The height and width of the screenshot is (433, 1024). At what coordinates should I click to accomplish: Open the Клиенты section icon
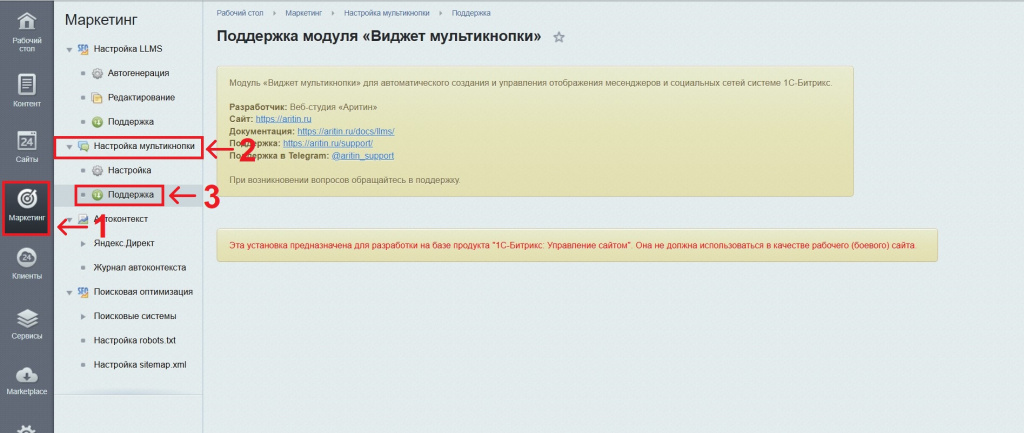(x=27, y=257)
